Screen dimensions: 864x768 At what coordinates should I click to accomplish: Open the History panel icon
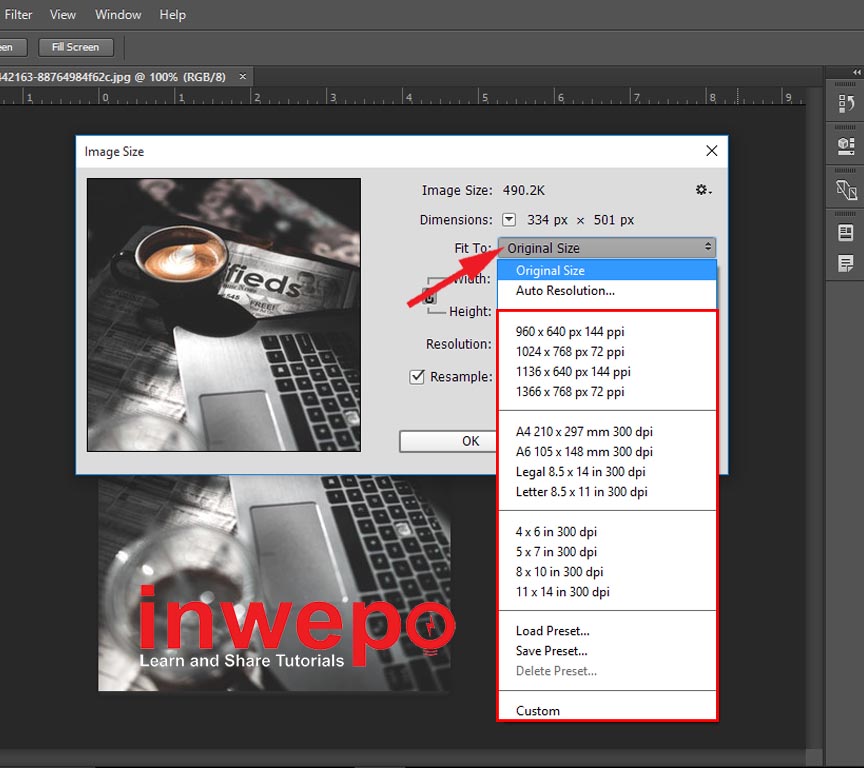pyautogui.click(x=846, y=104)
